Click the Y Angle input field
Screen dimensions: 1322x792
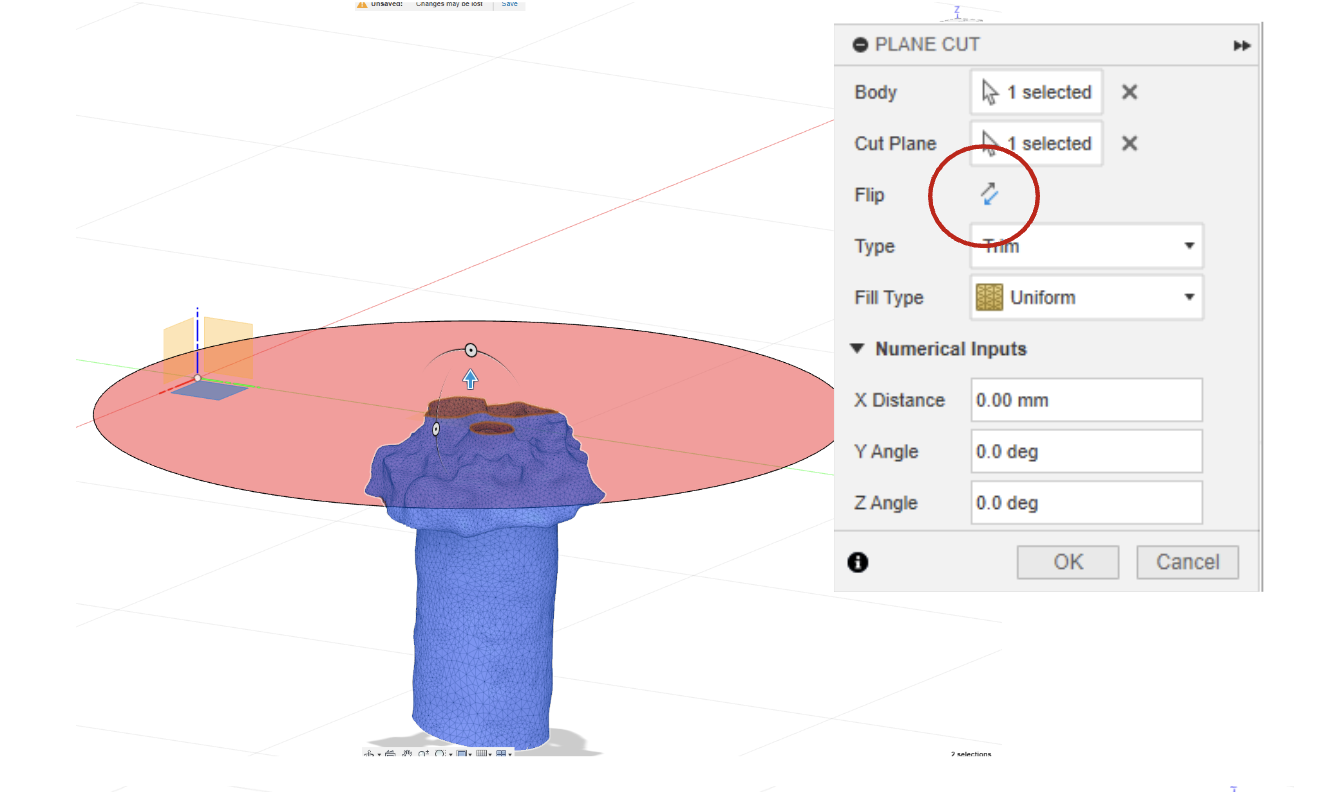(x=1087, y=451)
